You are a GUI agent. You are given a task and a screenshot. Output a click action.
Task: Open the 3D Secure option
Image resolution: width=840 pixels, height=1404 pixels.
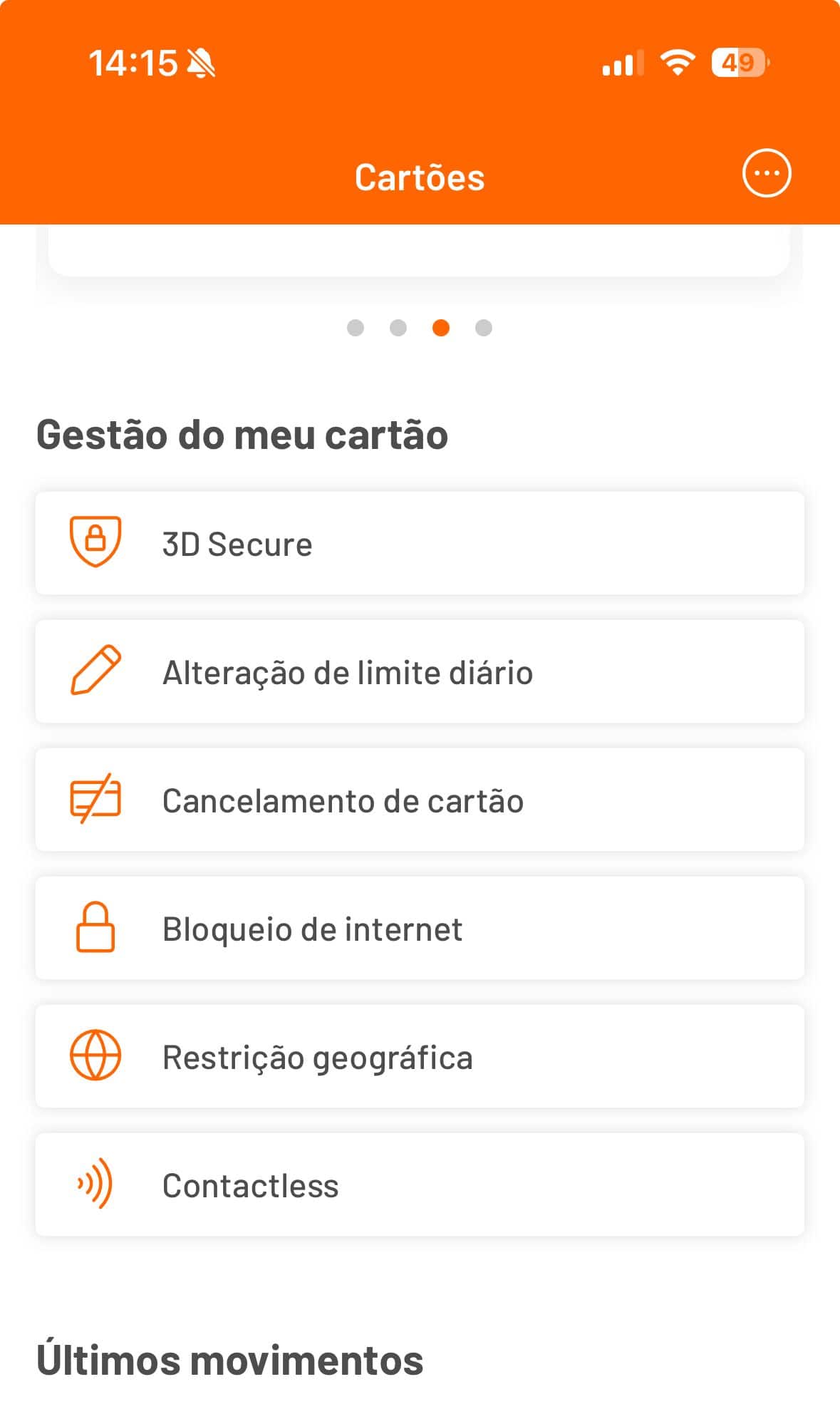(x=420, y=544)
